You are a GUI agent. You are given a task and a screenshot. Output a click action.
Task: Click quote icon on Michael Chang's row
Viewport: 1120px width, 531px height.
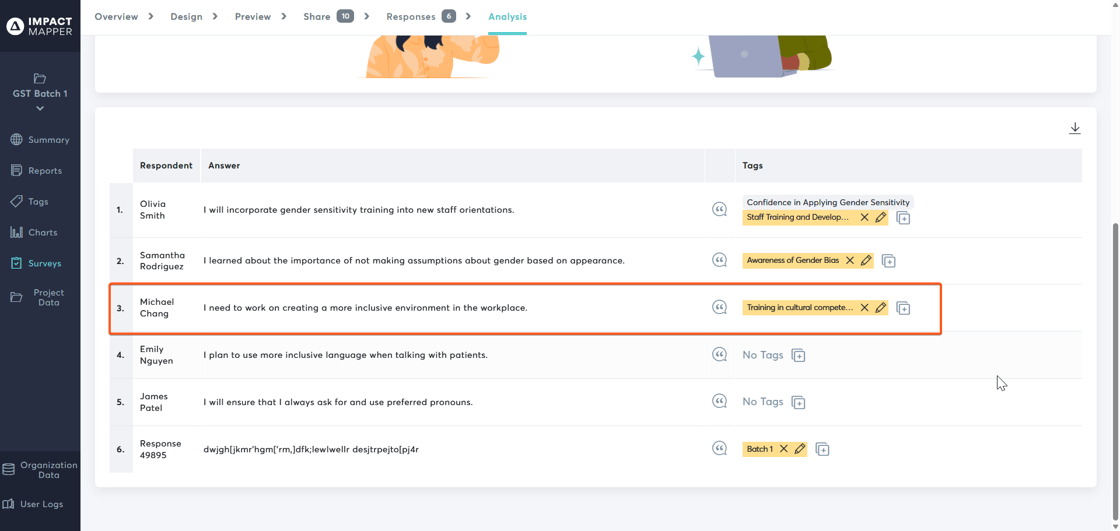(x=719, y=307)
